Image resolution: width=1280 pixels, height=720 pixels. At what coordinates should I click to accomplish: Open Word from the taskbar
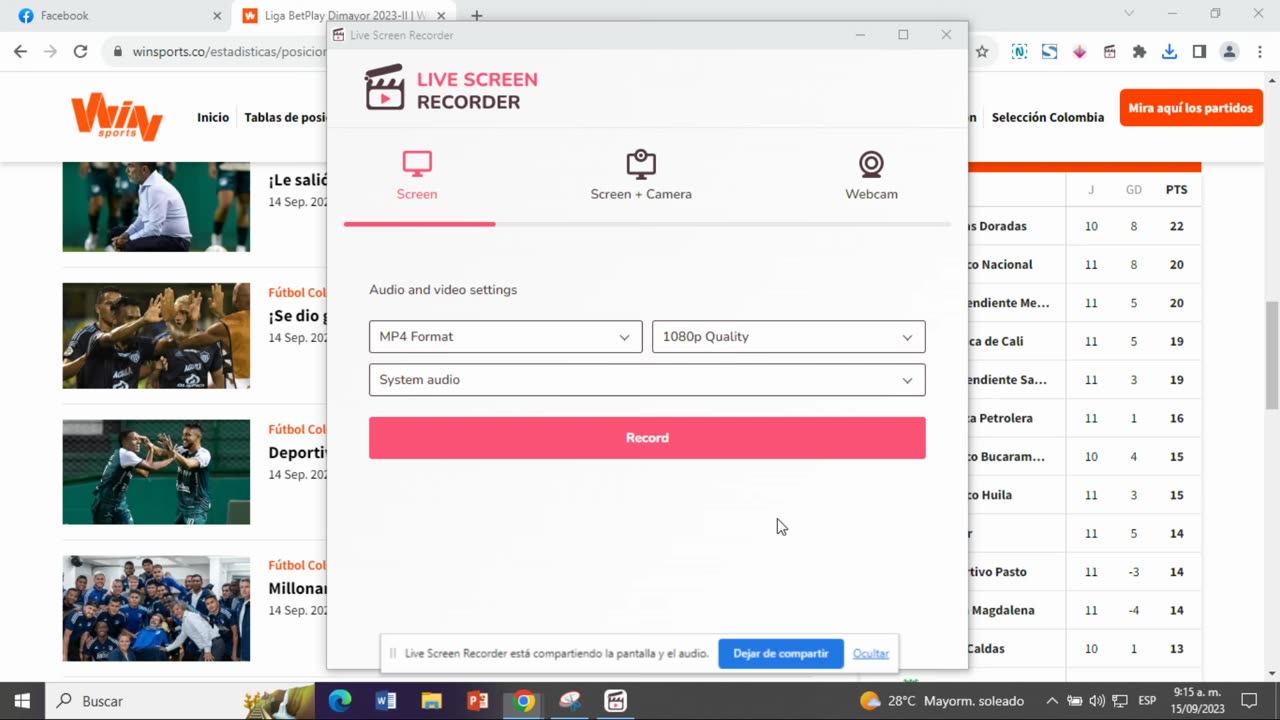click(x=385, y=701)
